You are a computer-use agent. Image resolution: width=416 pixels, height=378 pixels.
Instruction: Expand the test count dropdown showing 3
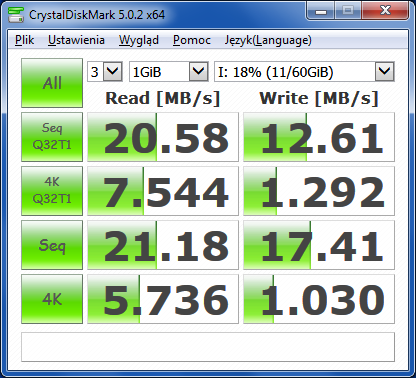[105, 71]
